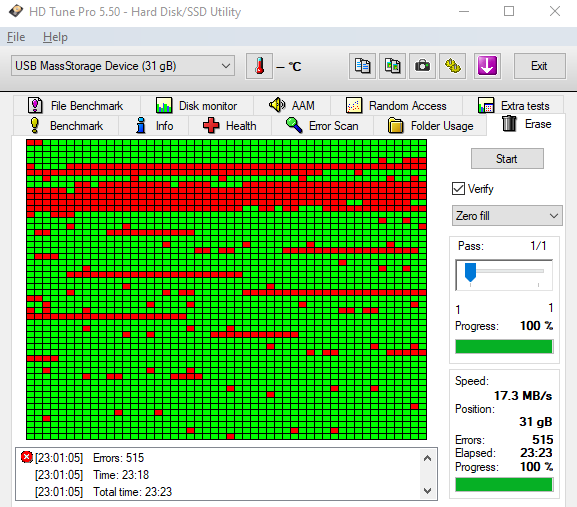Click the Elapsed 23:23 value

coord(536,453)
